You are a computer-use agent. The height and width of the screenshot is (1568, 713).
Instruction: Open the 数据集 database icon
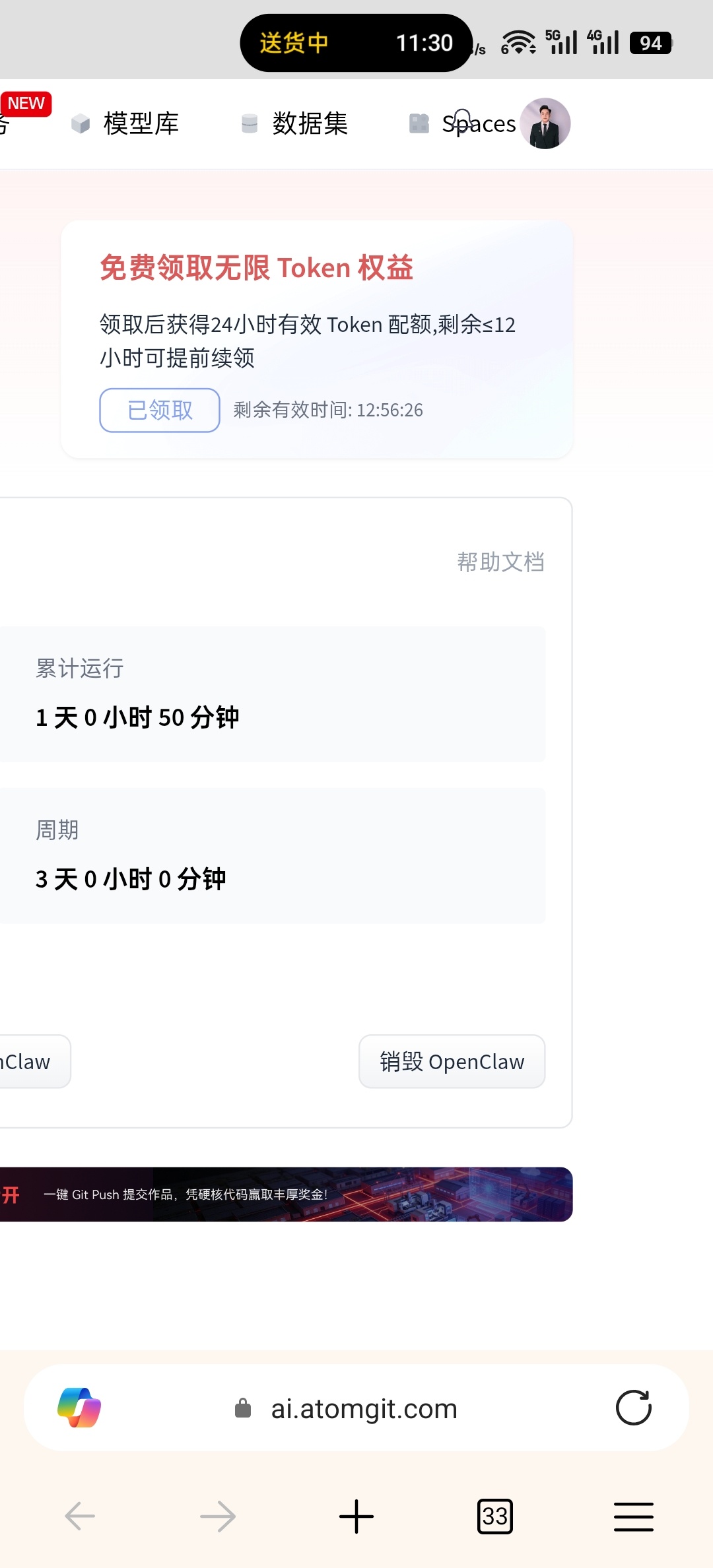pos(249,123)
